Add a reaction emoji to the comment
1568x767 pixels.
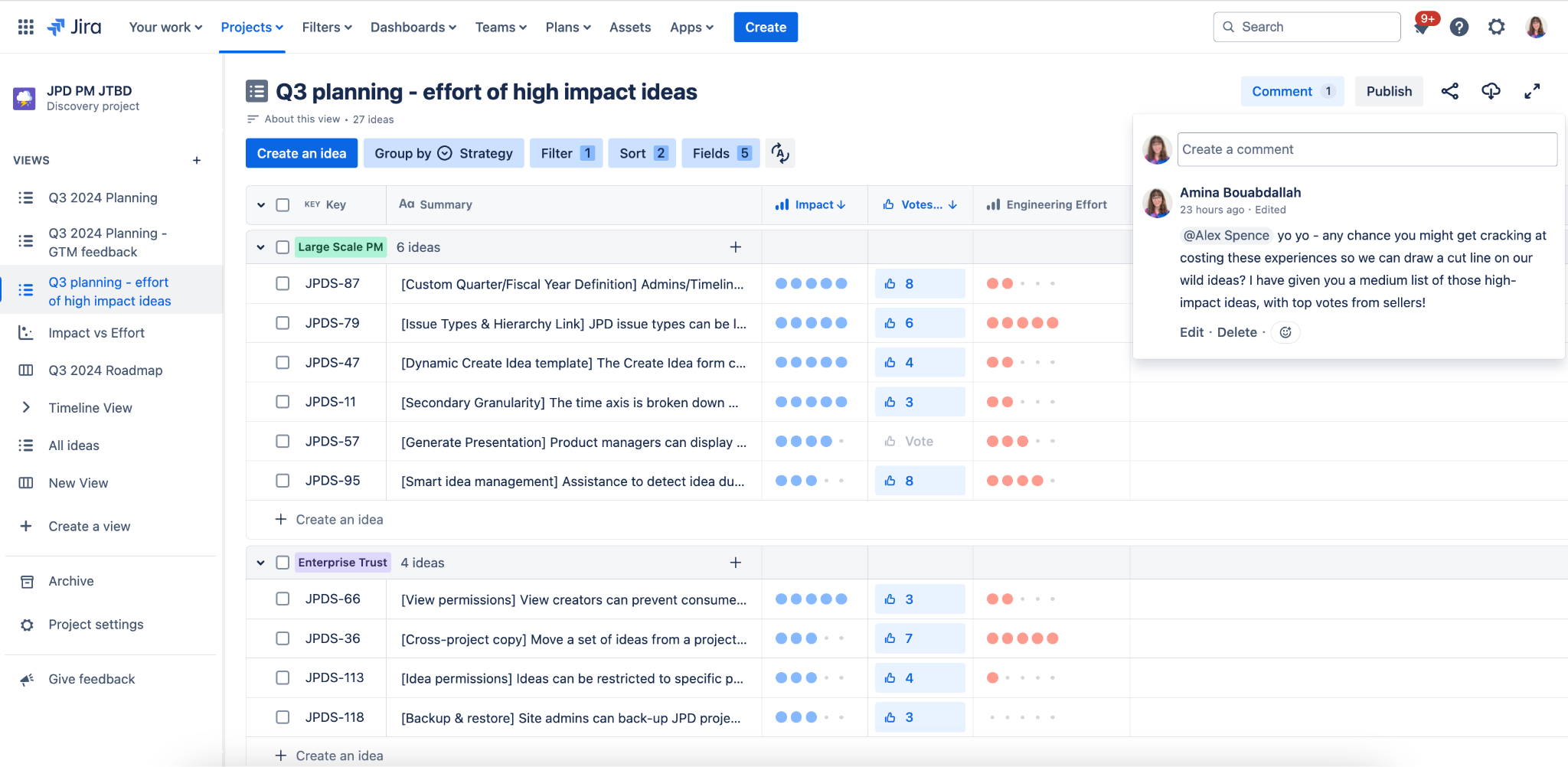coord(1285,332)
